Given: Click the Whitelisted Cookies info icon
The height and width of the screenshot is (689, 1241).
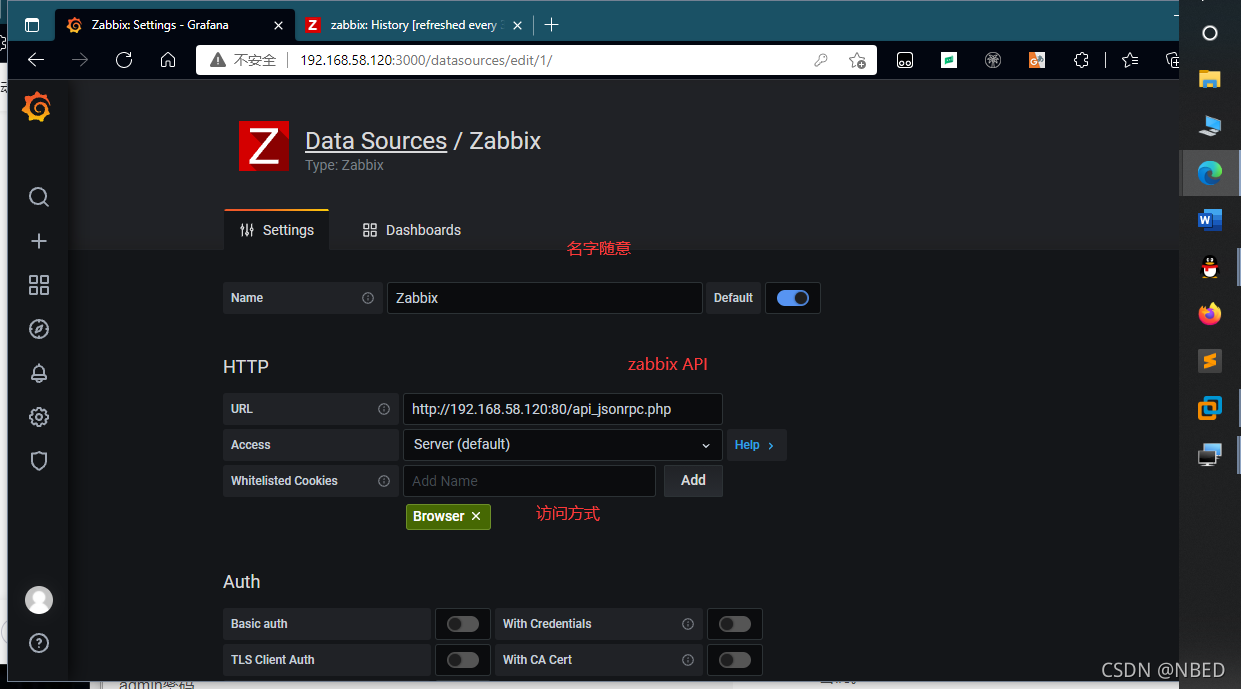Looking at the screenshot, I should coord(384,481).
